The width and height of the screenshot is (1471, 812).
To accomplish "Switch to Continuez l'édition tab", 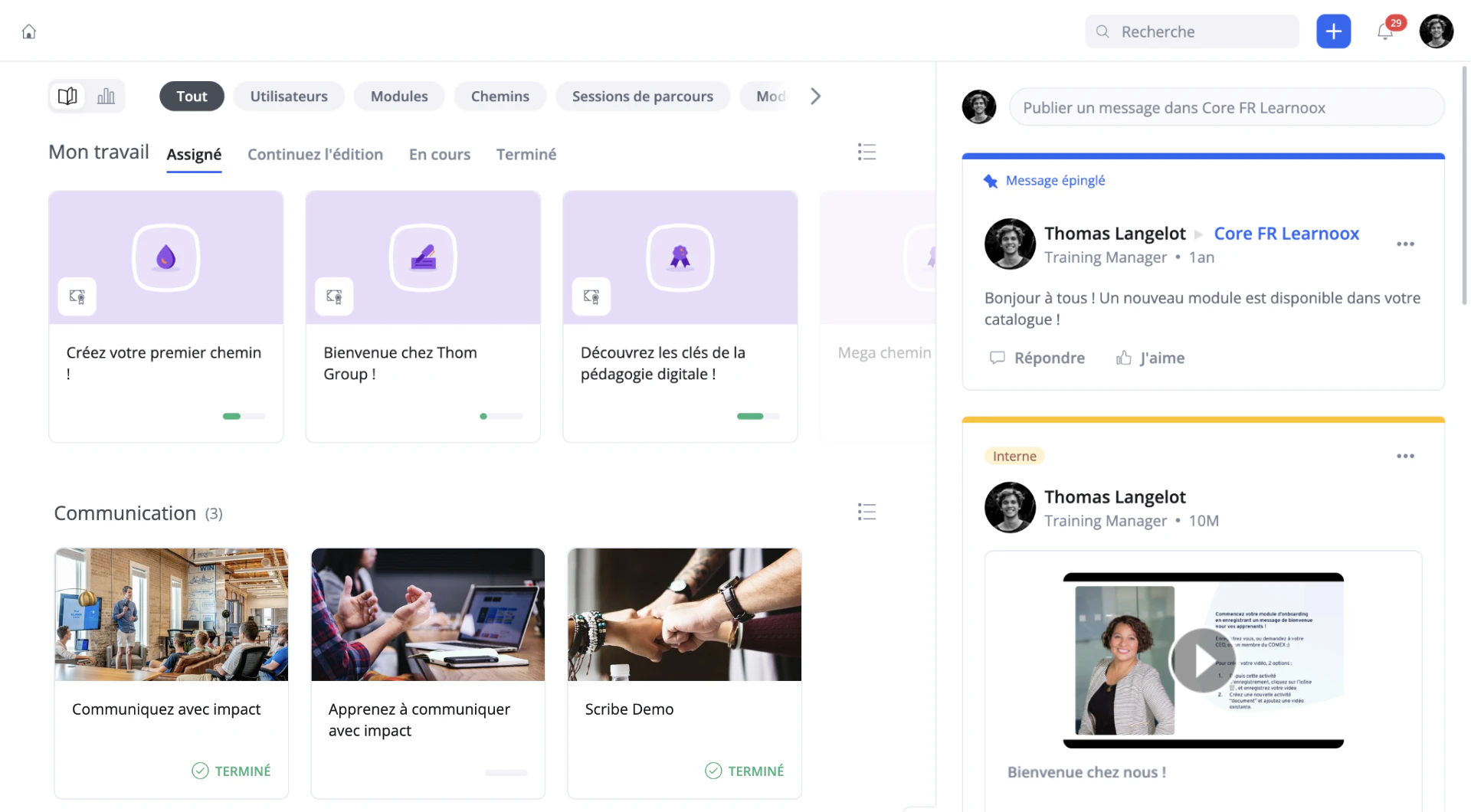I will [315, 154].
